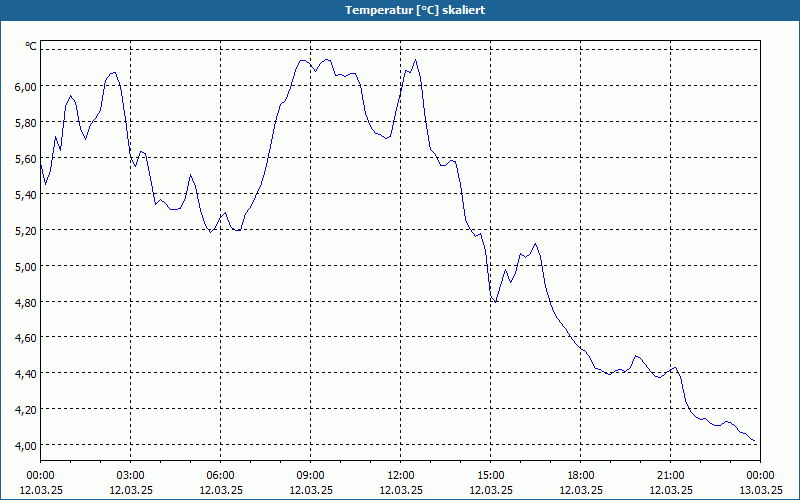
Task: Select the 5,80 y-axis label
Action: click(x=26, y=123)
